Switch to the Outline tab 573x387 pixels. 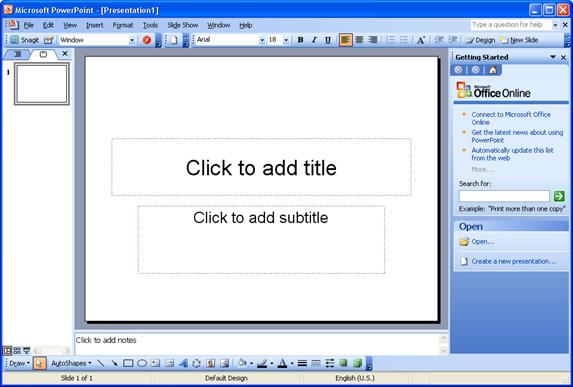(x=17, y=54)
